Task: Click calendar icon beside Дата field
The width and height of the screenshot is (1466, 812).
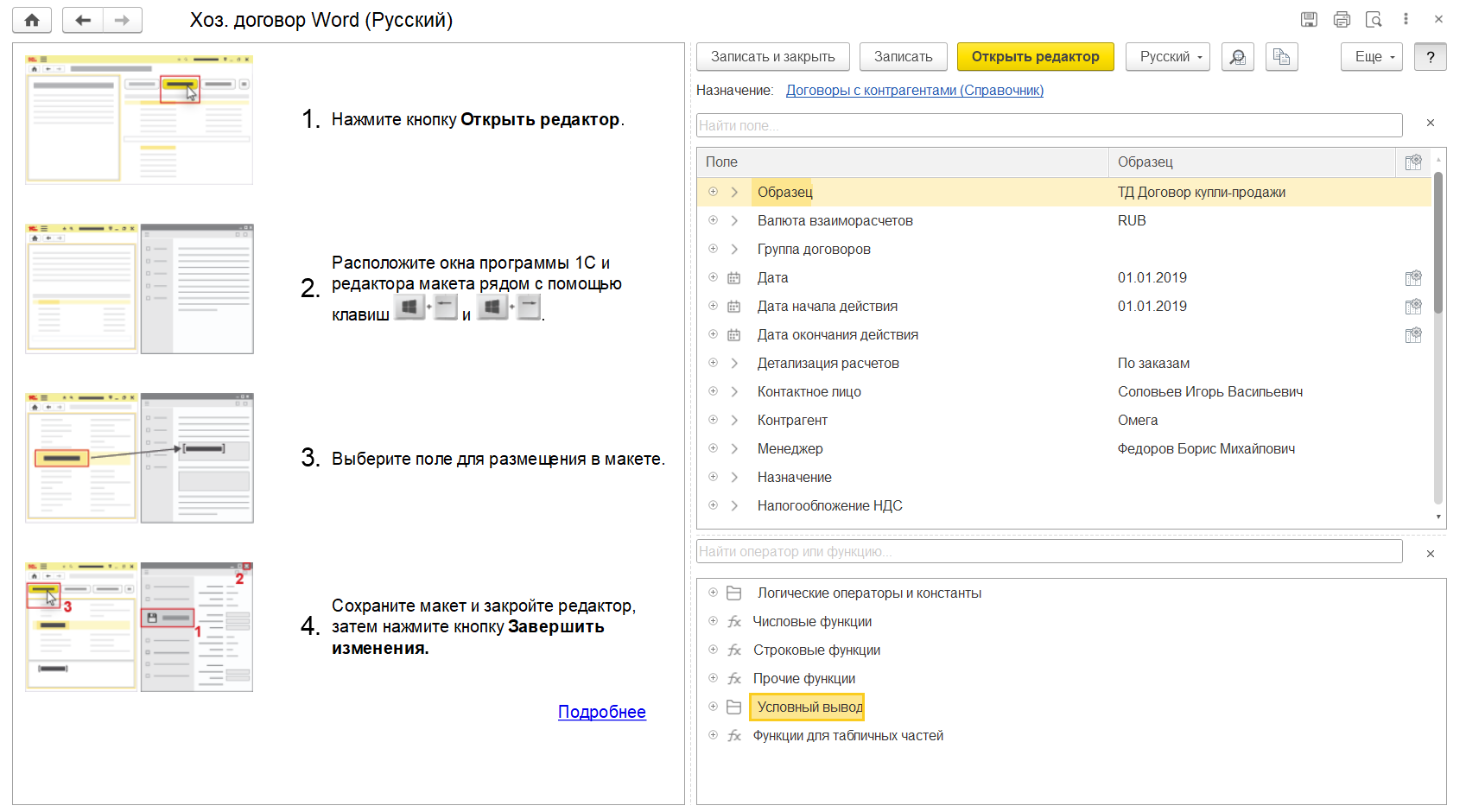Action: coord(734,278)
